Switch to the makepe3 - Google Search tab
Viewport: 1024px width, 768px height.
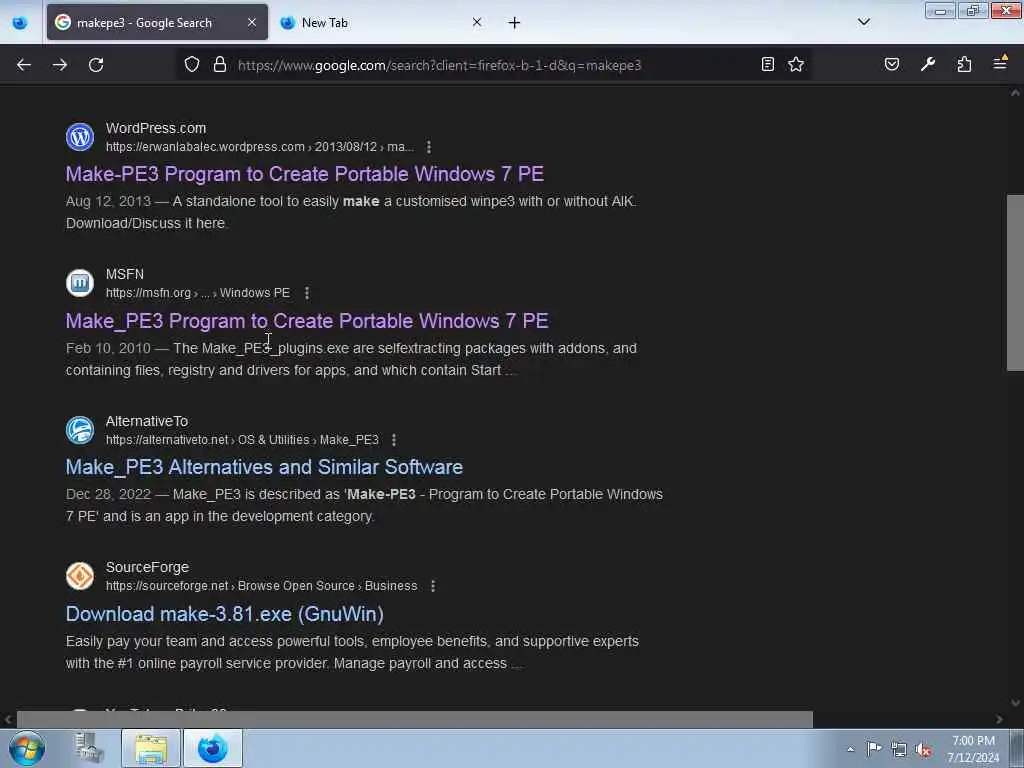157,23
